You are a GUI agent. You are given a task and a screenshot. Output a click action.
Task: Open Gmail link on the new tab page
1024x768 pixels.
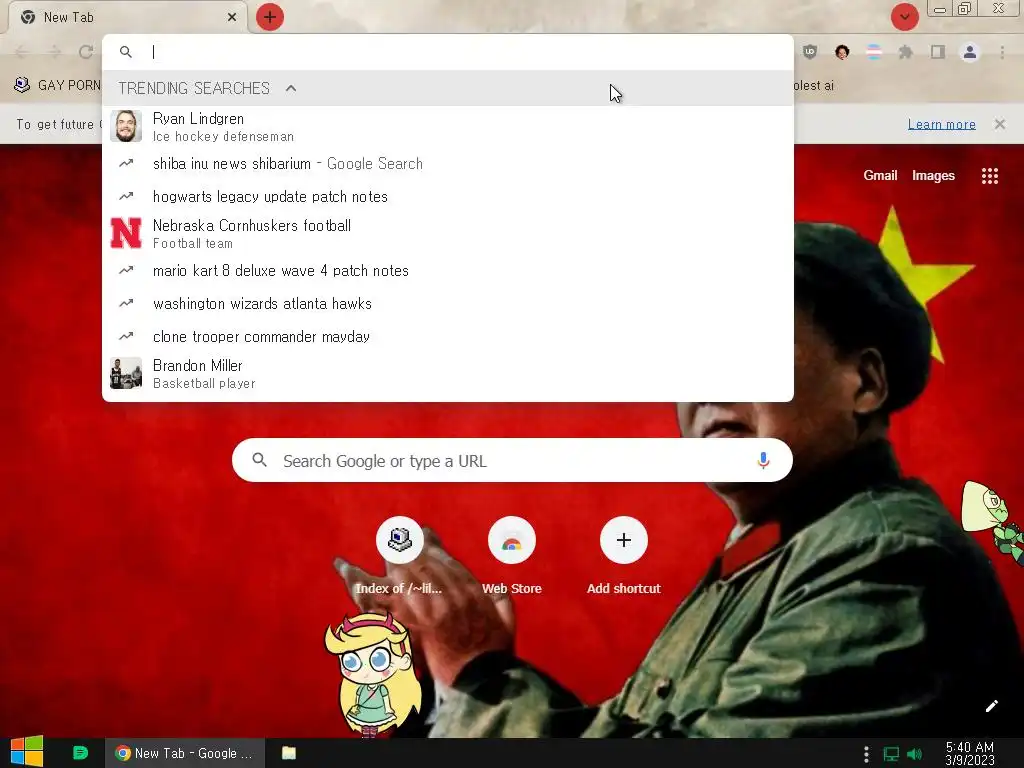click(x=880, y=175)
